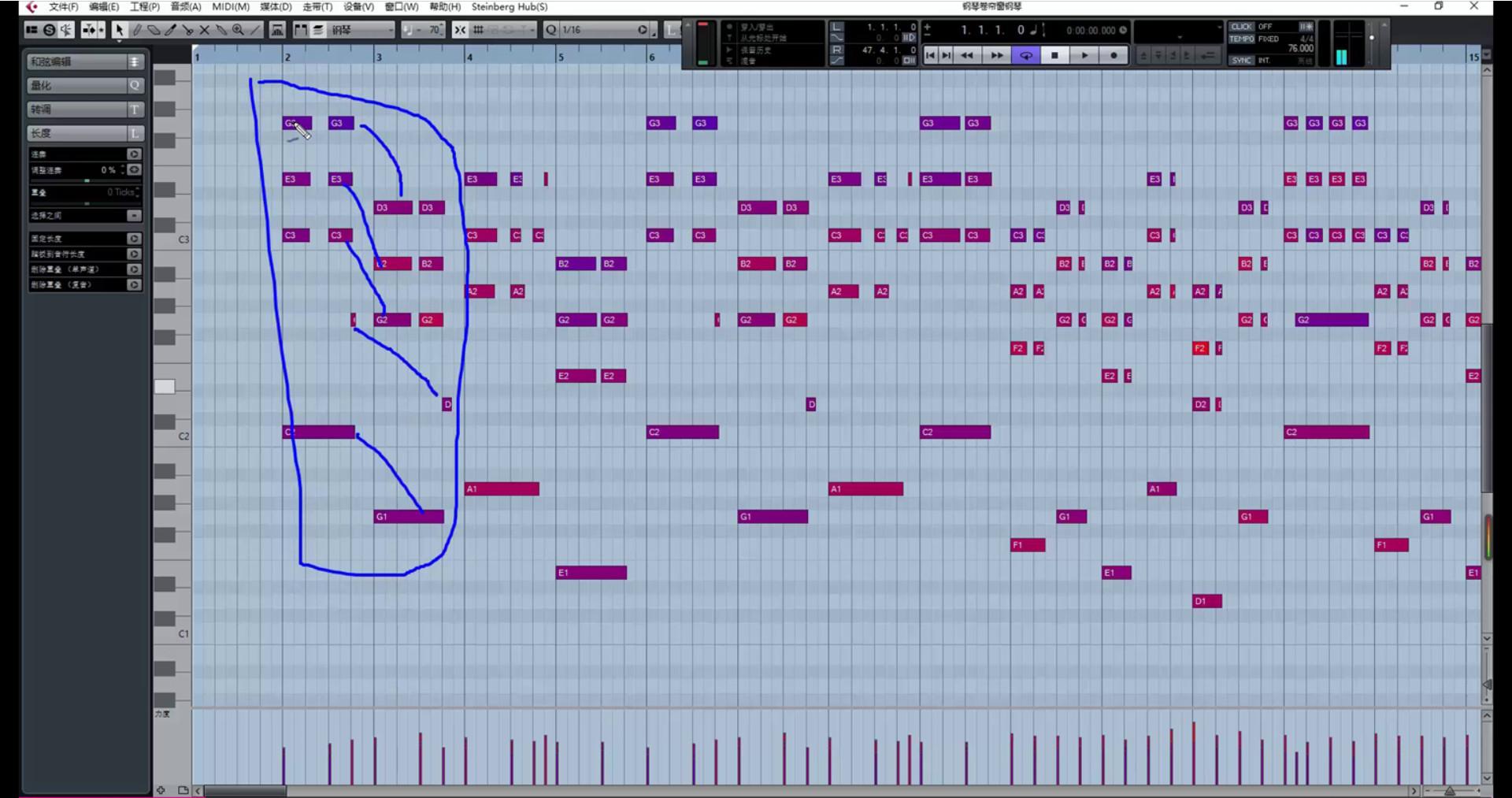Go to next marker in transport
The width and height of the screenshot is (1512, 798).
tap(947, 55)
